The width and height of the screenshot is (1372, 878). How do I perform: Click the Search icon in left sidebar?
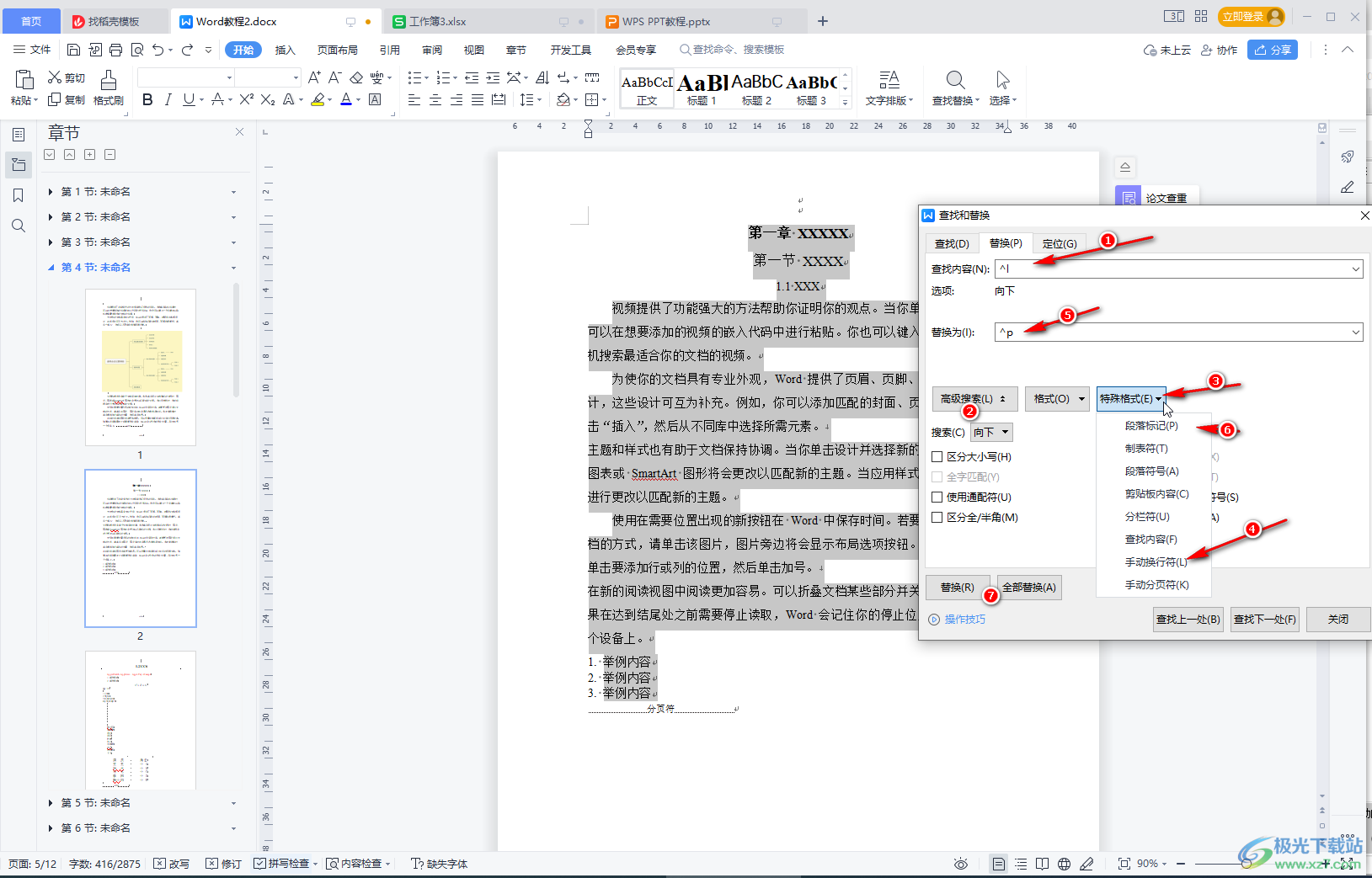19,226
